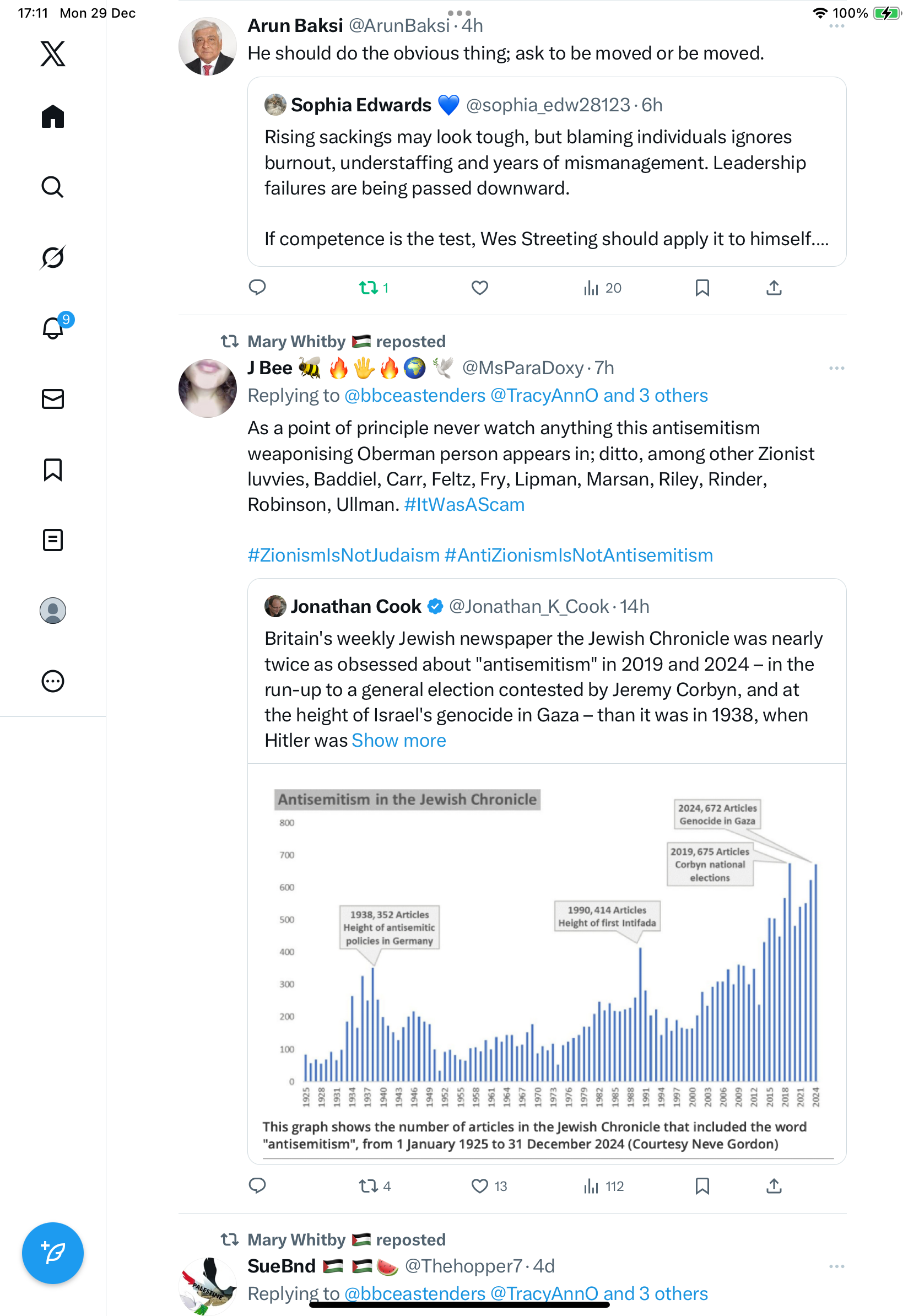This screenshot has width=919, height=1316.
Task: Open the Jewish Chronicle antisemitism chart image
Action: [x=547, y=963]
